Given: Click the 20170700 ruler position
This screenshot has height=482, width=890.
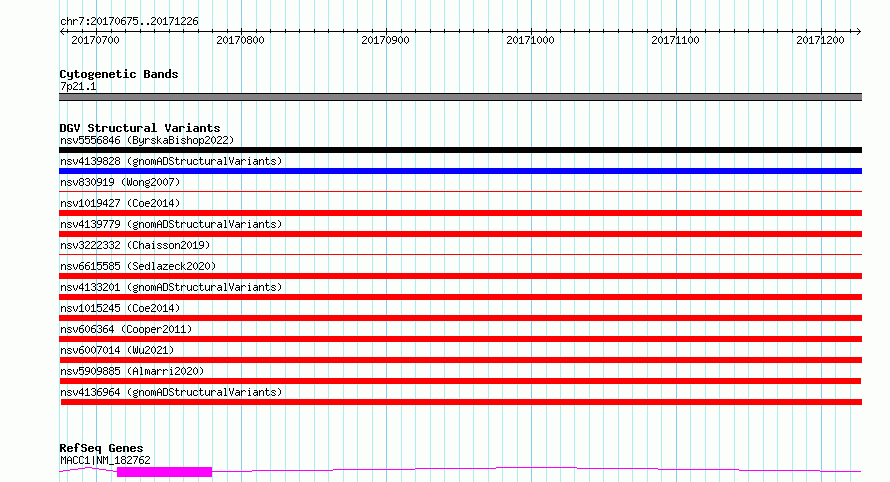Looking at the screenshot, I should tap(95, 40).
